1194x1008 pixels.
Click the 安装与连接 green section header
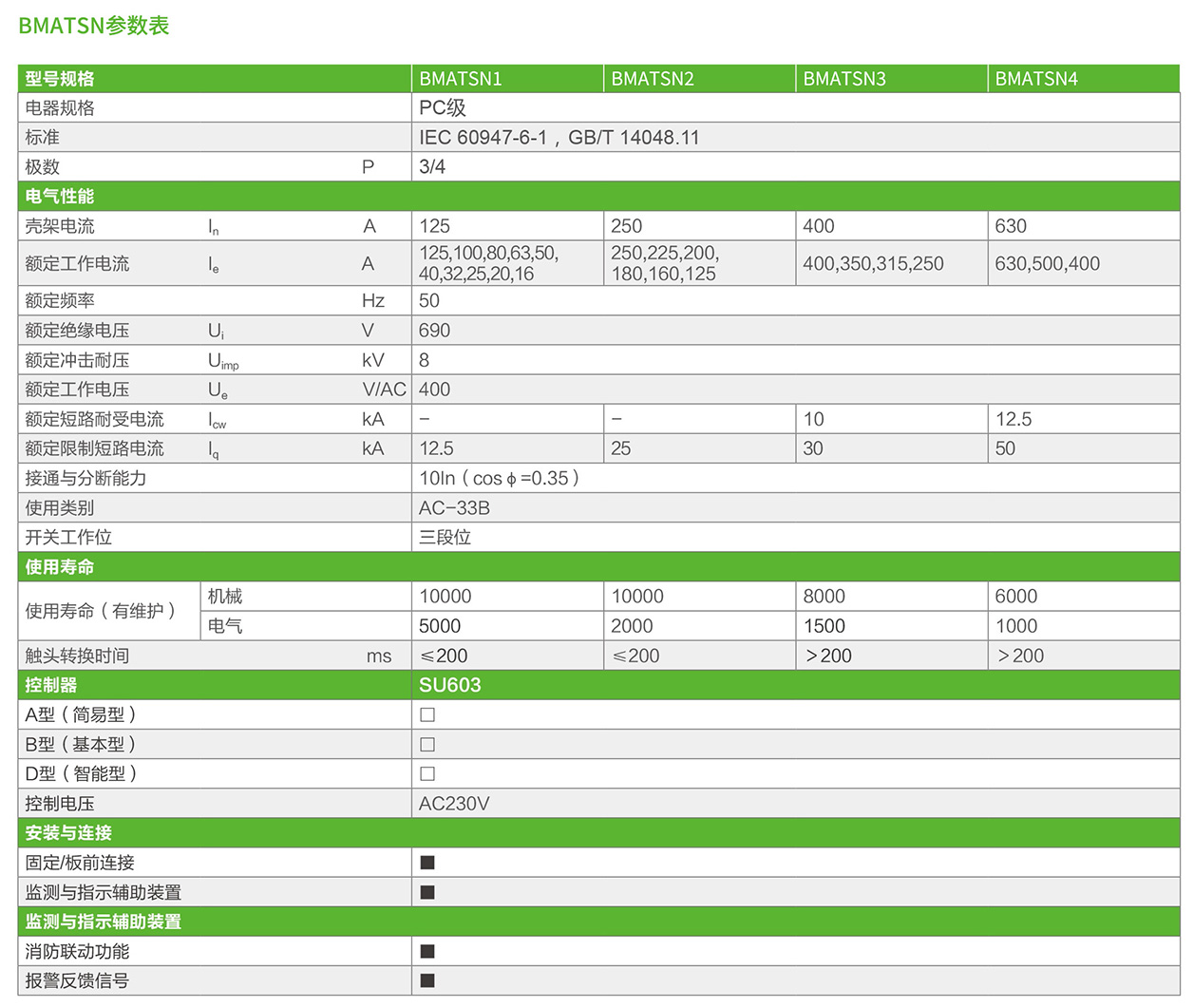click(68, 833)
